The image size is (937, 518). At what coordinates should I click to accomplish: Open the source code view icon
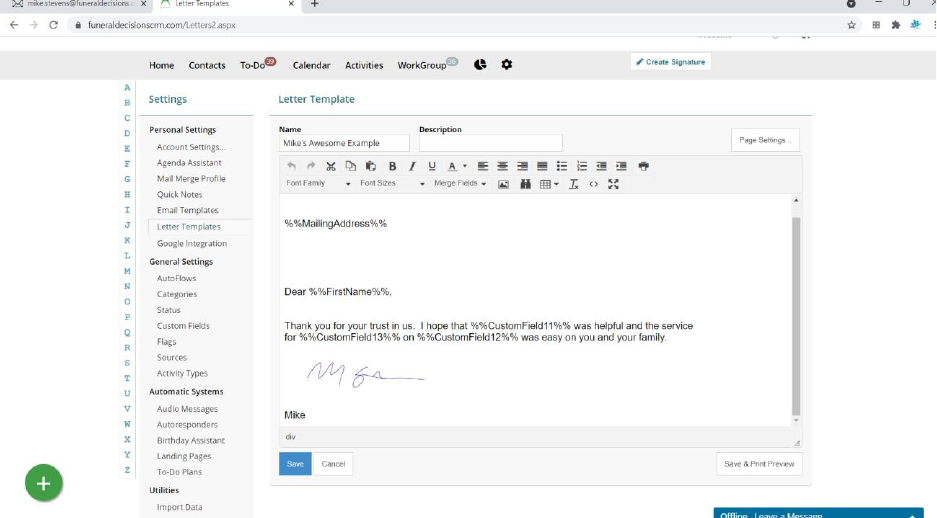[x=593, y=184]
